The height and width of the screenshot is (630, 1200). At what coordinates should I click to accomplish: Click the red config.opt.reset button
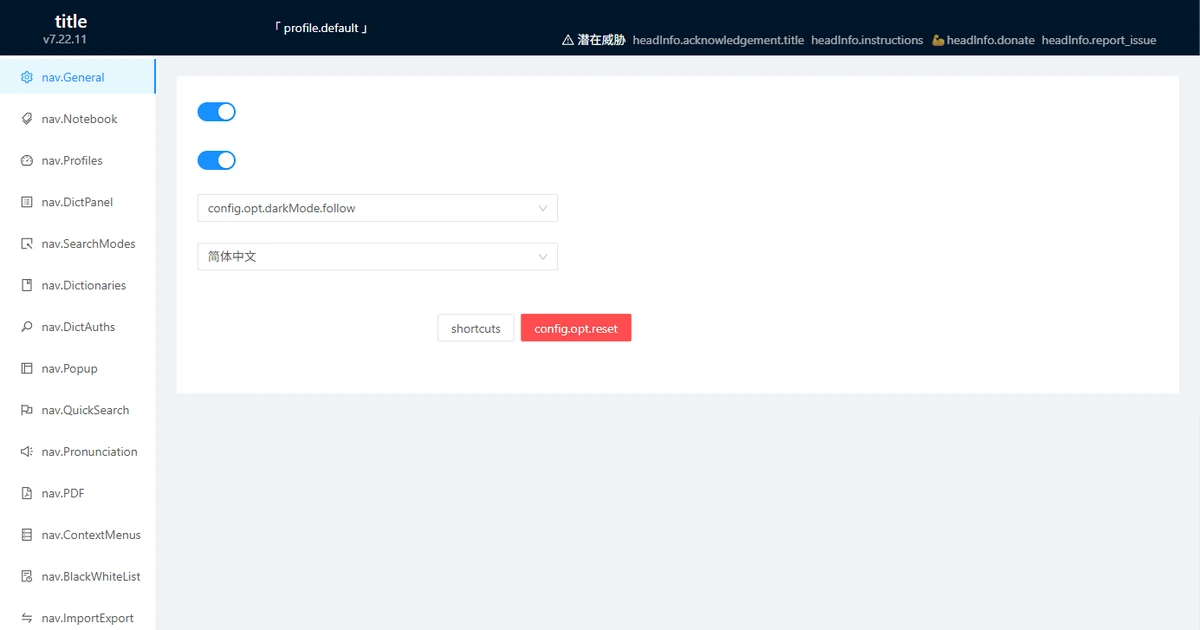coord(576,329)
